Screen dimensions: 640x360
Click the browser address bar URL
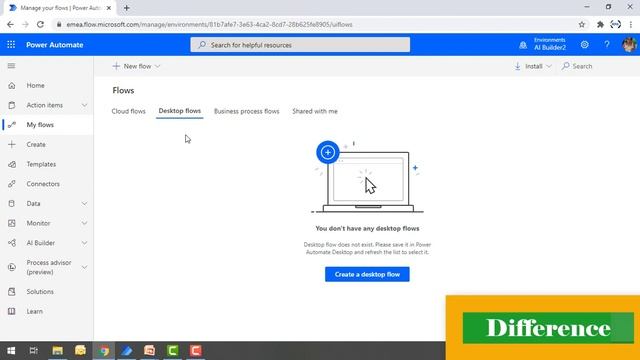click(x=209, y=24)
